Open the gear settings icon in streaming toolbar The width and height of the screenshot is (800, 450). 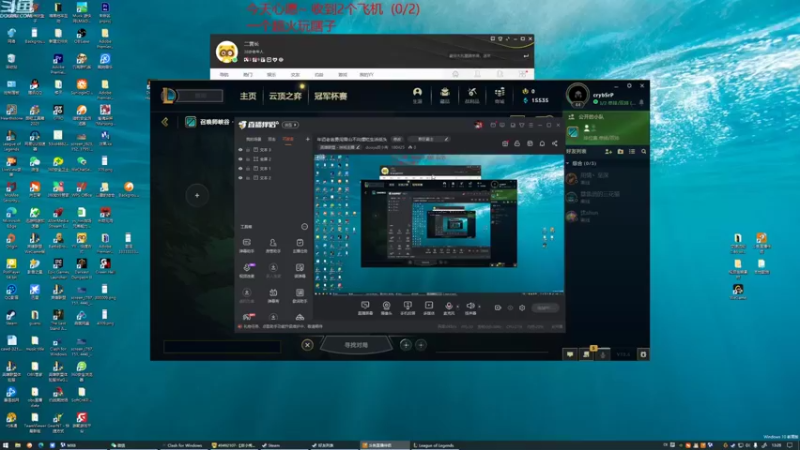522,308
